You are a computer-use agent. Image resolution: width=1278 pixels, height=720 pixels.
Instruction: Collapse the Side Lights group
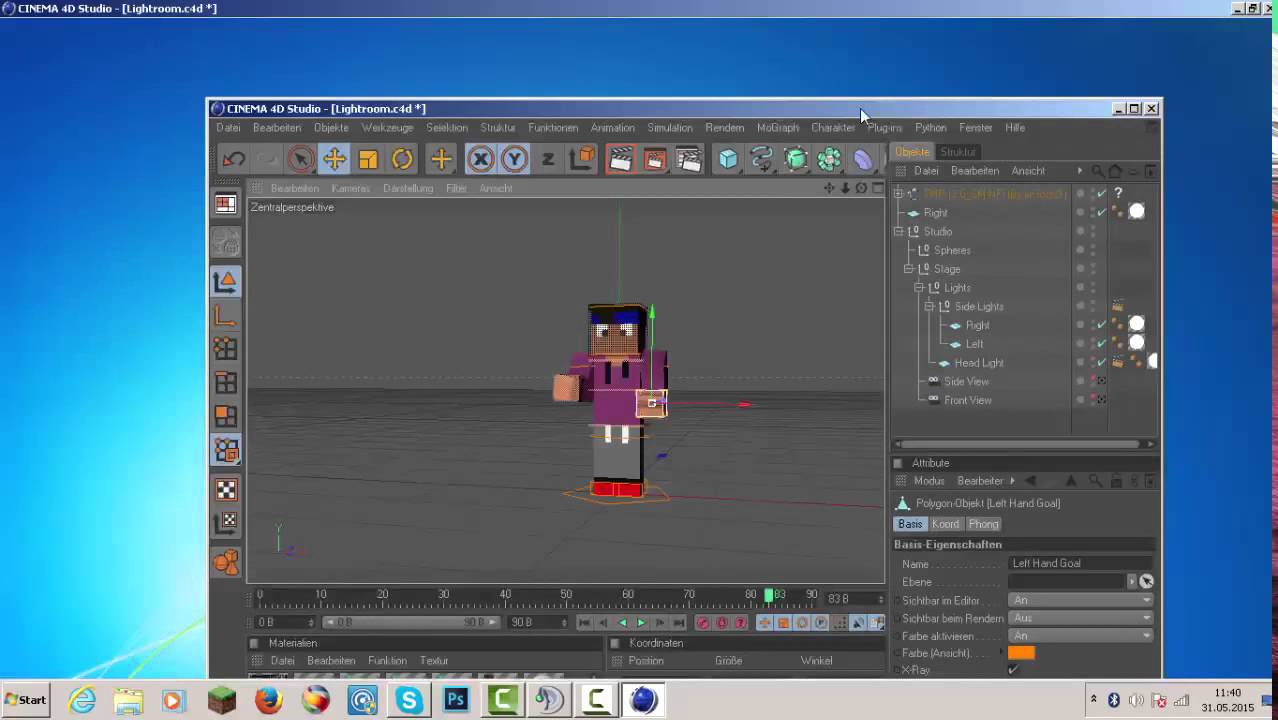pos(929,307)
